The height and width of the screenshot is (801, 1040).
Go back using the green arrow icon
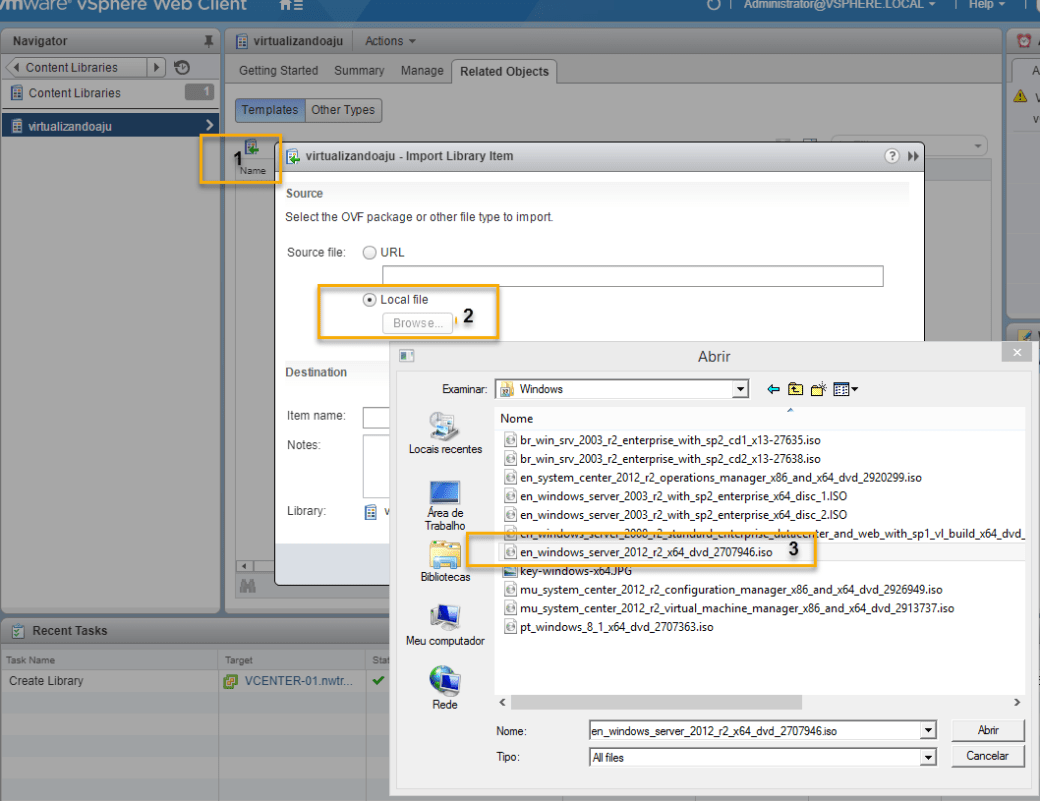(773, 389)
